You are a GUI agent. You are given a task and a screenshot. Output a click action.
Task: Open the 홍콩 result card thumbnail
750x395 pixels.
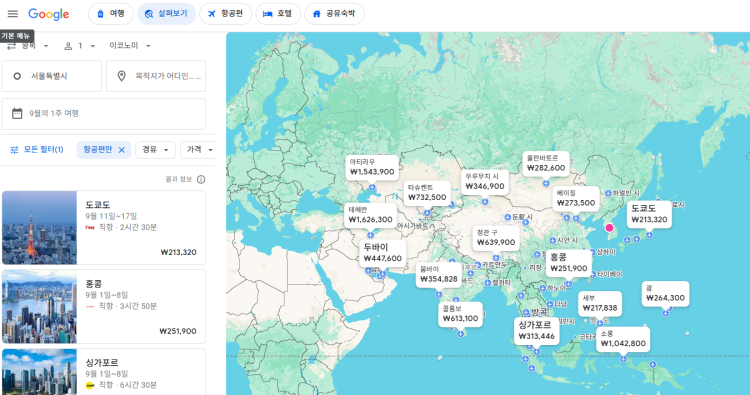39,307
